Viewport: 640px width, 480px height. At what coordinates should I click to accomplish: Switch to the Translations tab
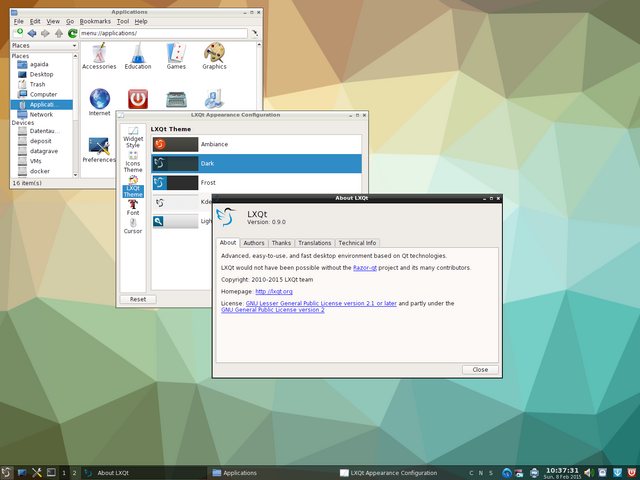315,243
